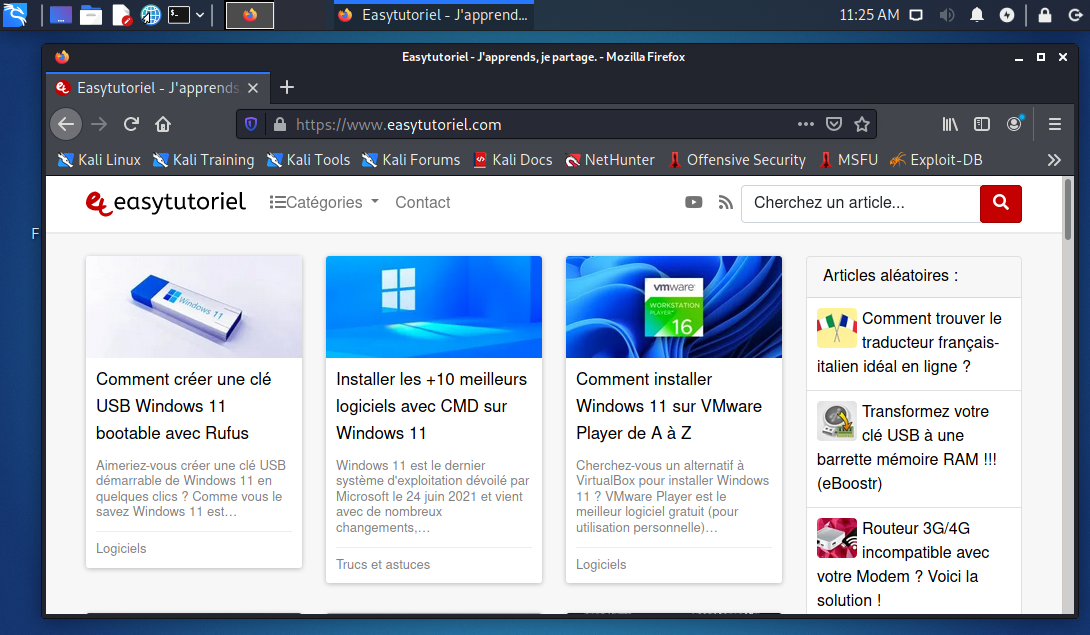This screenshot has height=635, width=1090.
Task: Open the page actions three-dot menu
Action: [806, 124]
